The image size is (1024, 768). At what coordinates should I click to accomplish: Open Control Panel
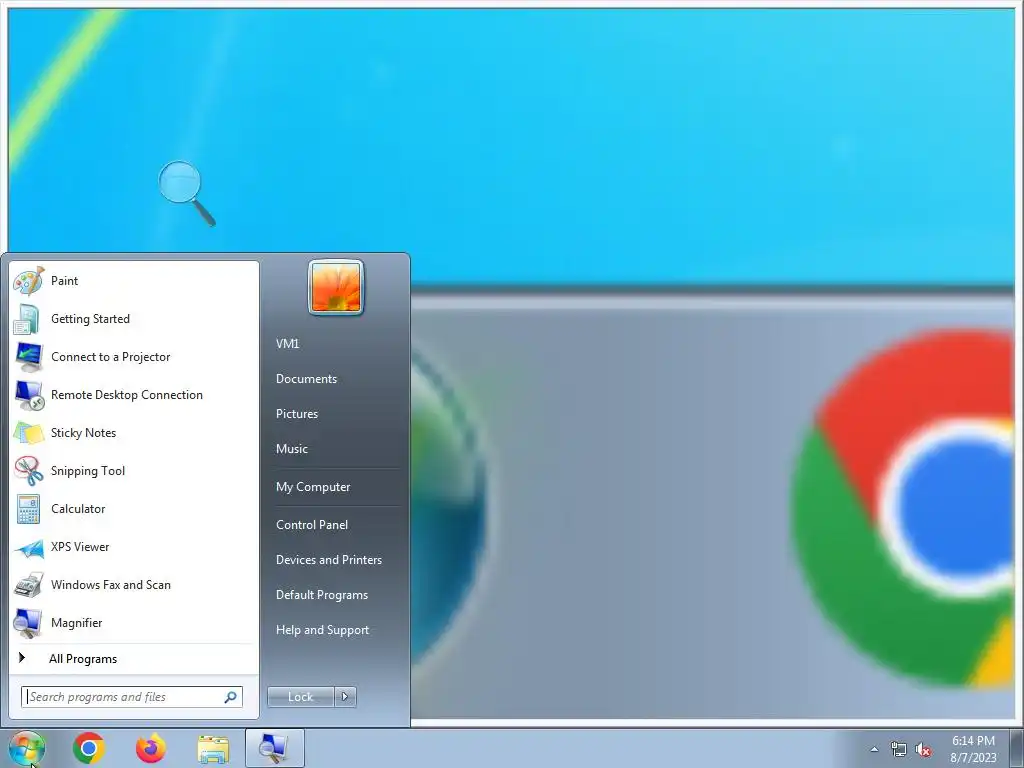point(312,525)
